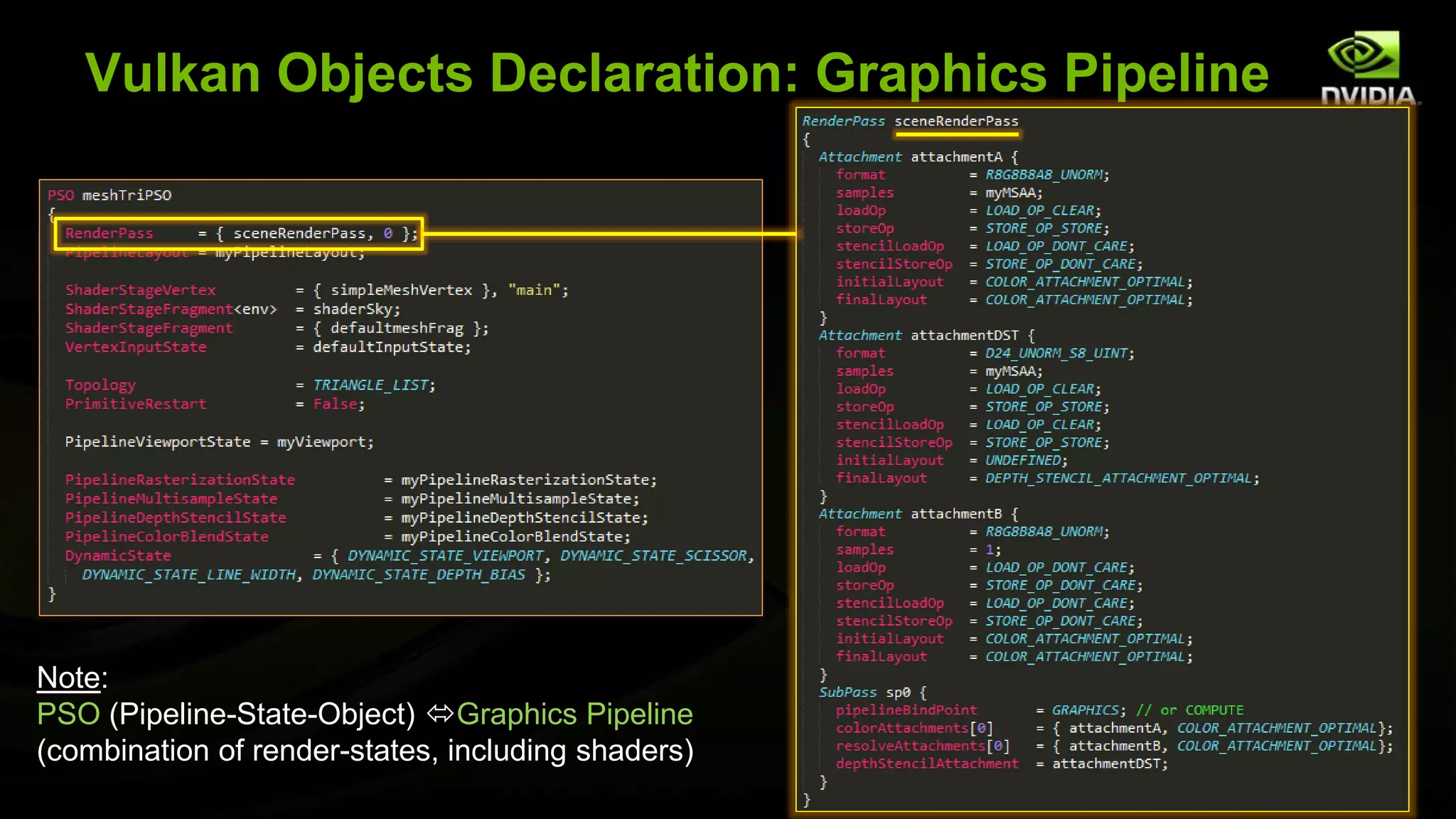Click the "DYNAMIC_STATE_SCISSOR" constant
1456x819 pixels.
pos(654,556)
